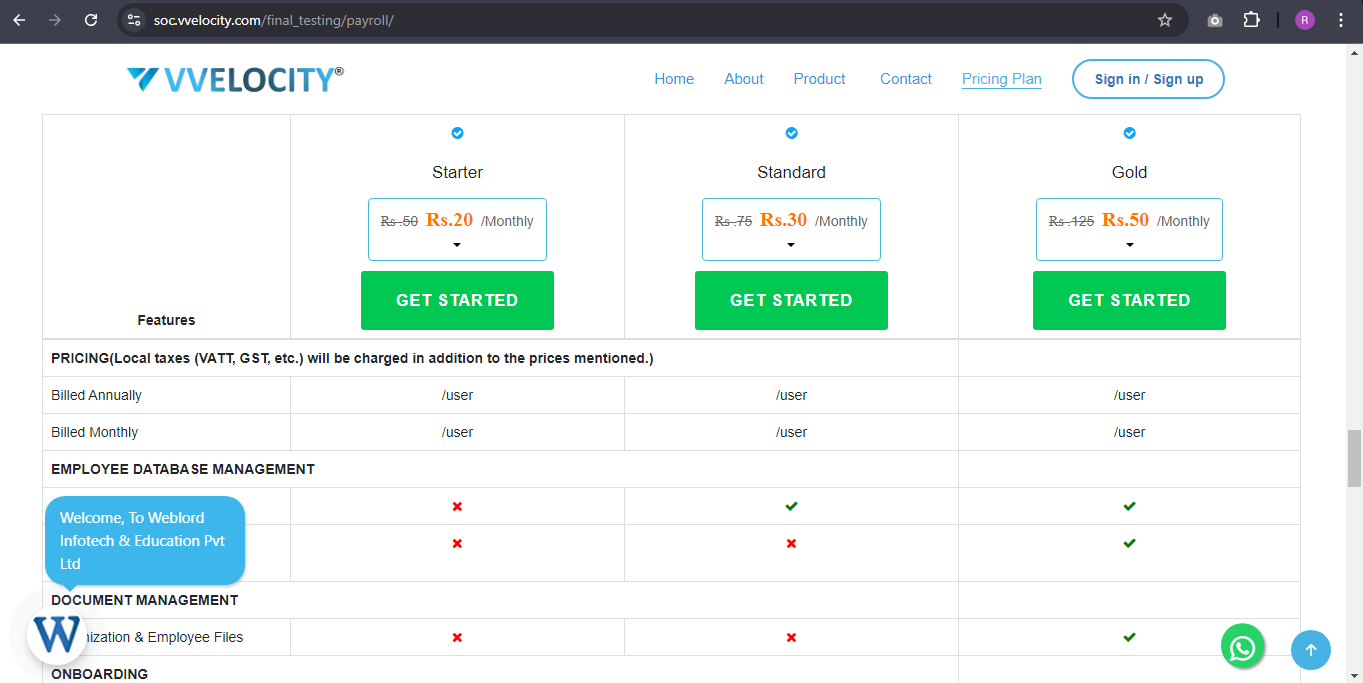The image size is (1363, 683).
Task: Expand the Starter Rs.20 monthly dropdown
Action: point(457,245)
